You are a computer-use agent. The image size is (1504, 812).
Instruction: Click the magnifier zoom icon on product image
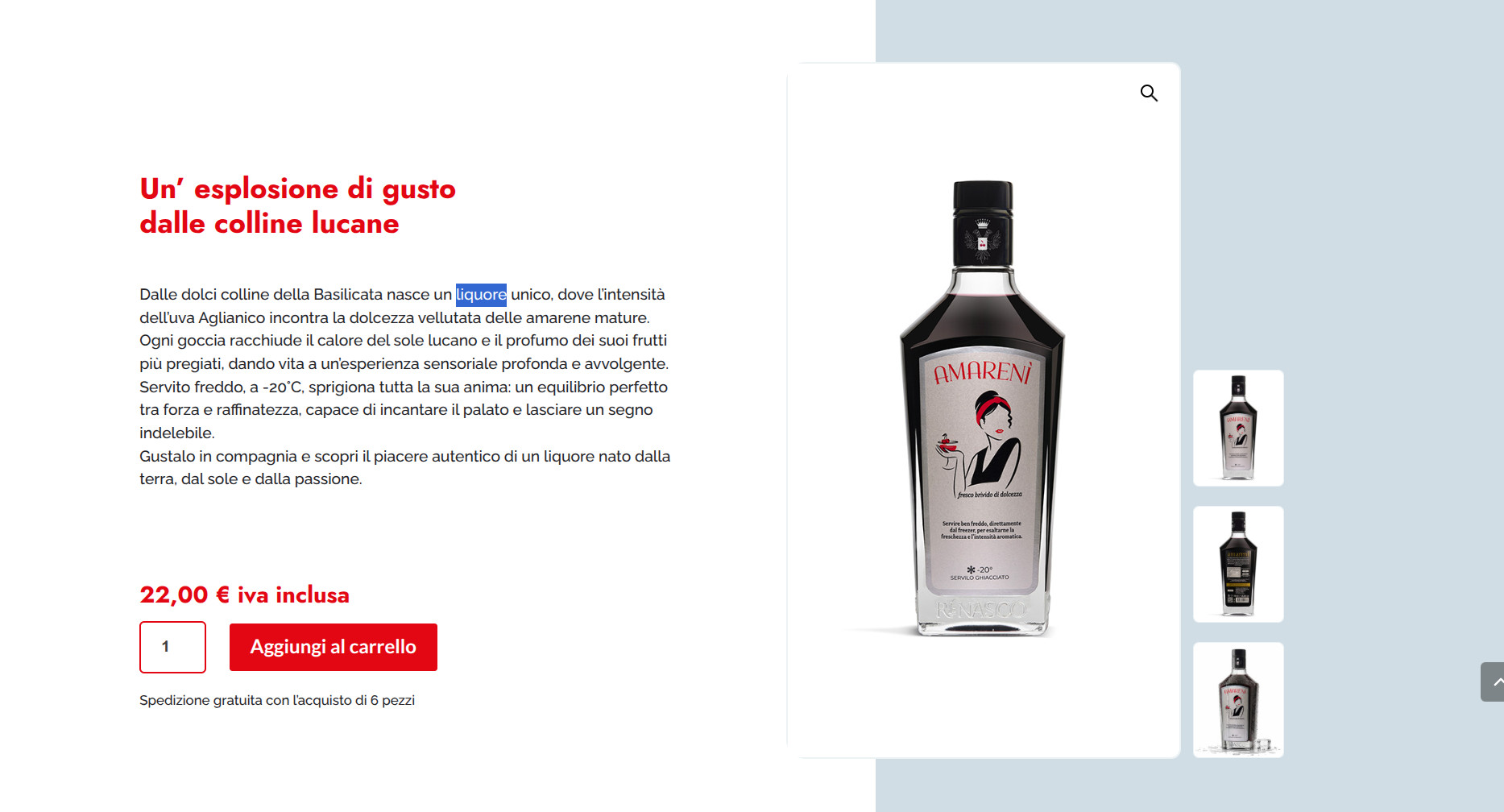coord(1149,93)
